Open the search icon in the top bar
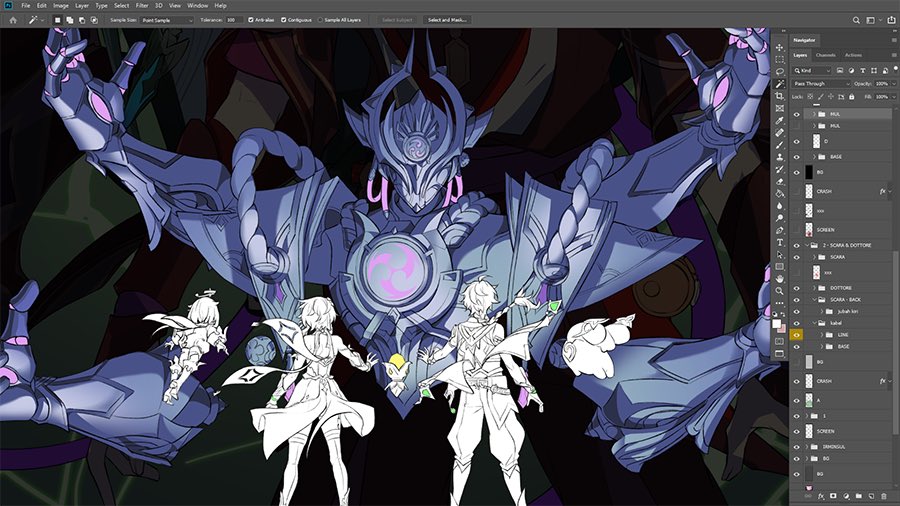900x506 pixels. coord(856,20)
